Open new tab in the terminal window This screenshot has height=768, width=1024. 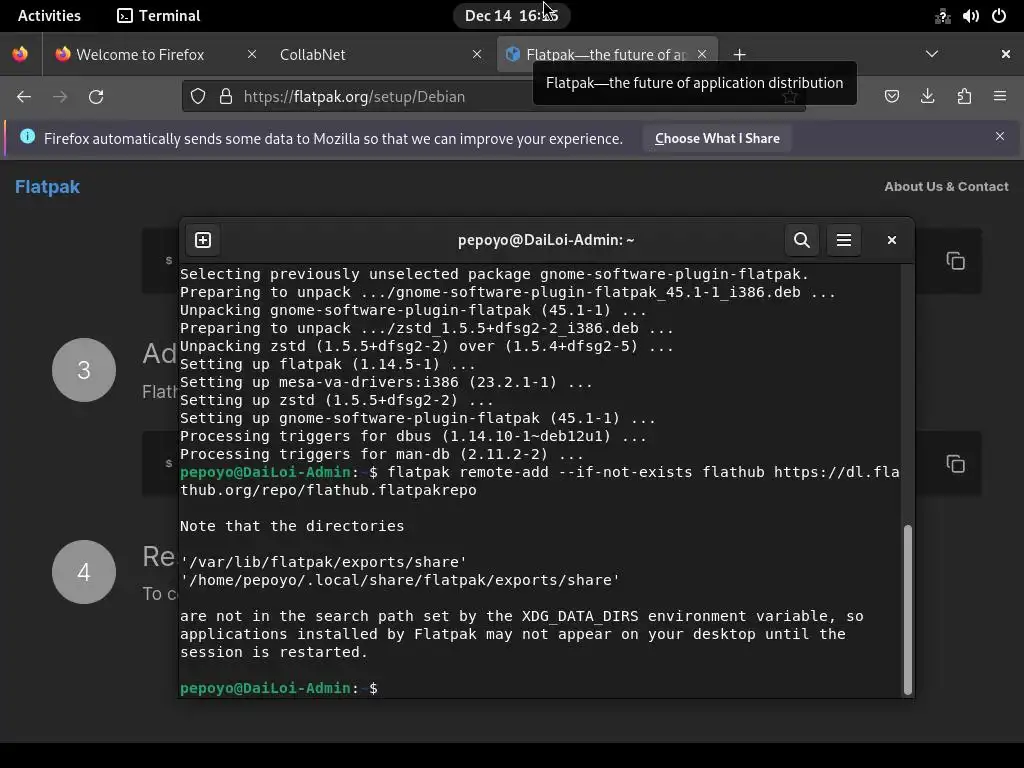click(x=203, y=240)
